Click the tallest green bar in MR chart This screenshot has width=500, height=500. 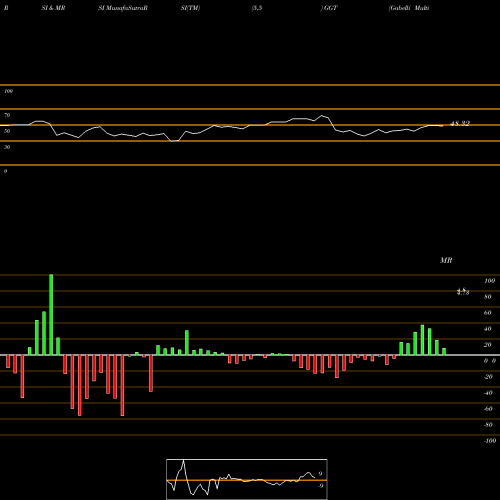51,315
